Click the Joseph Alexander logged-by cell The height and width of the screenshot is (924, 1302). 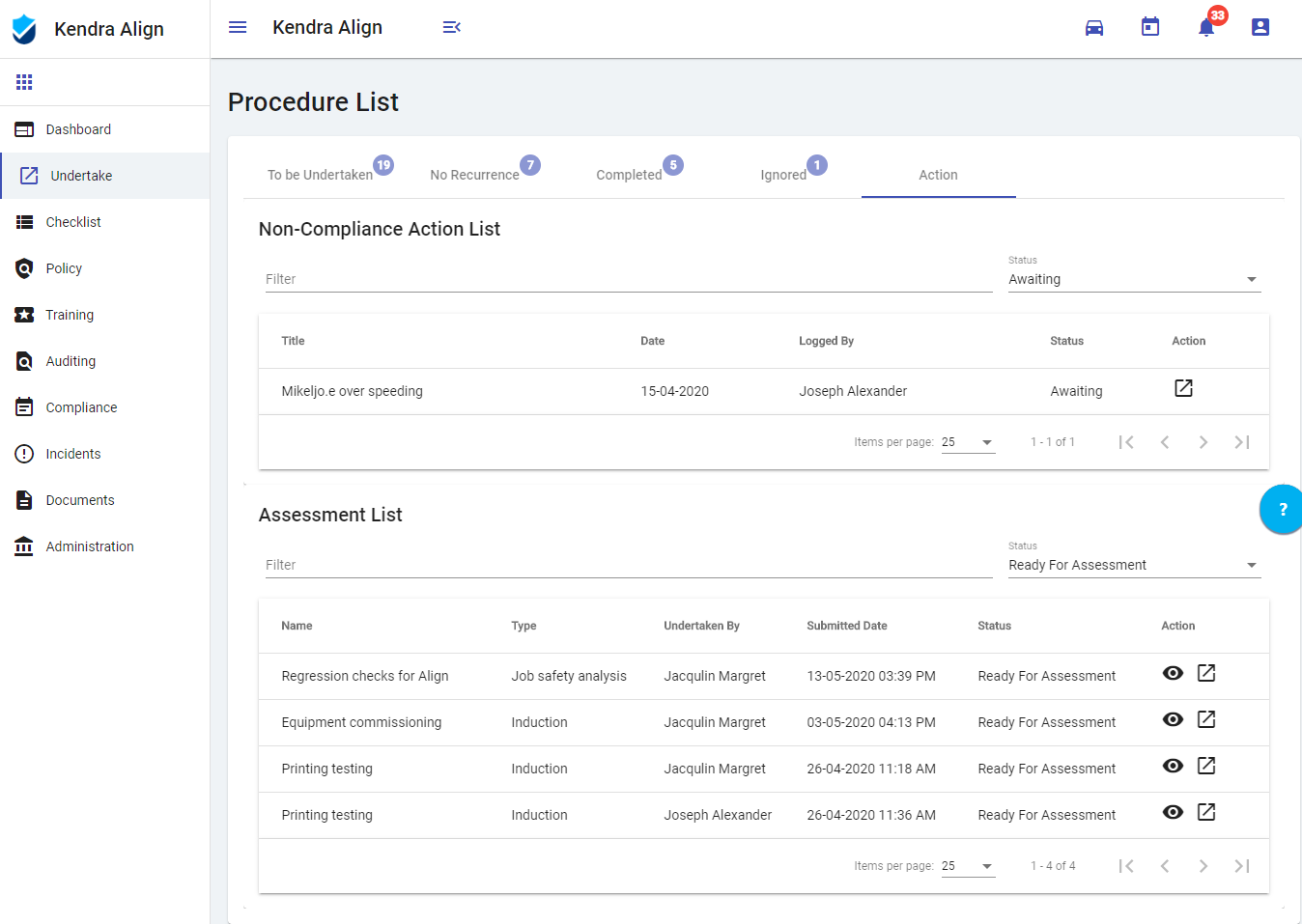(x=853, y=391)
